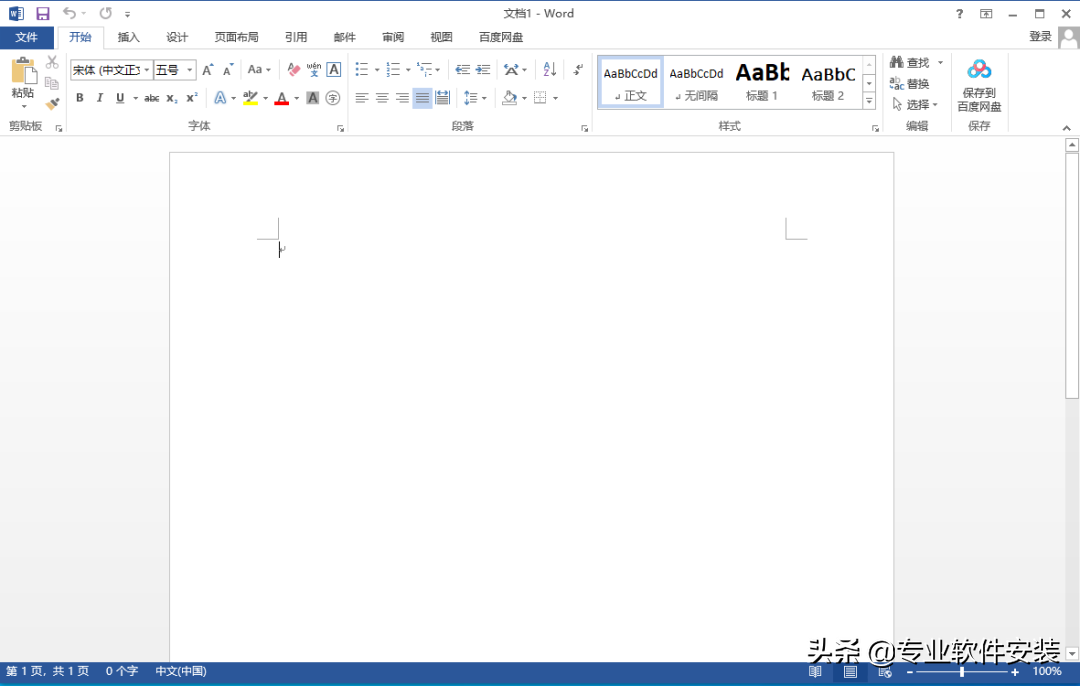Click the Paste clipboard icon
The width and height of the screenshot is (1080, 686).
(23, 71)
